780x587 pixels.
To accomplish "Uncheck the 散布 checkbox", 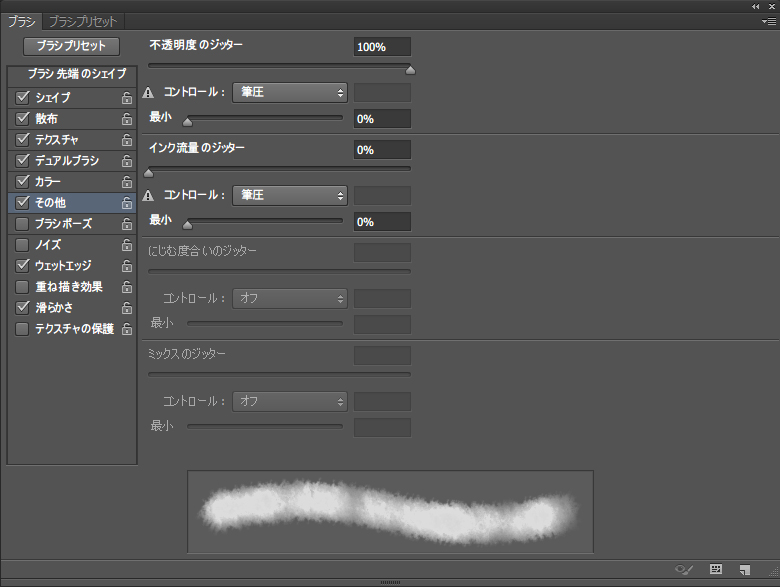I will click(x=22, y=118).
